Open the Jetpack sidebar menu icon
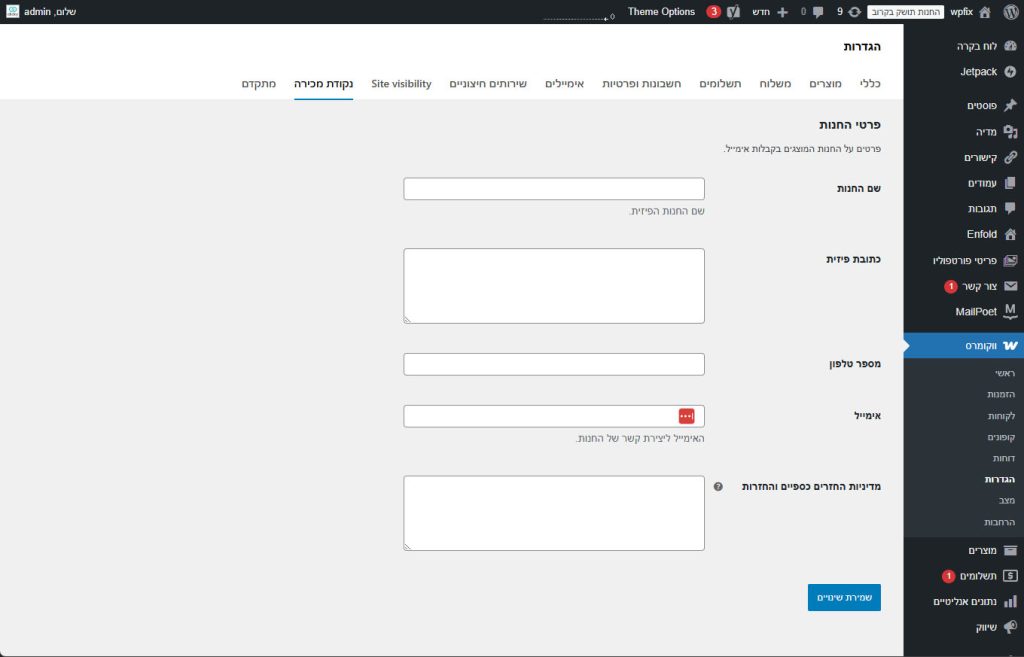The image size is (1024, 657). 1010,72
